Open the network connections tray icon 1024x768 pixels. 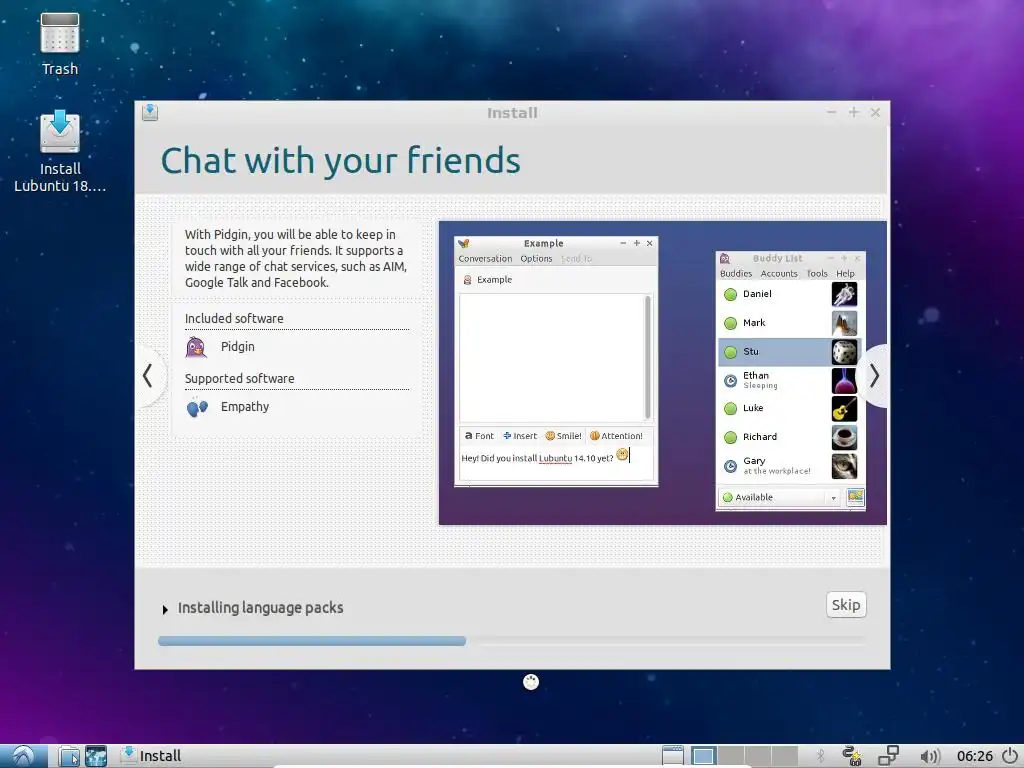(x=888, y=756)
